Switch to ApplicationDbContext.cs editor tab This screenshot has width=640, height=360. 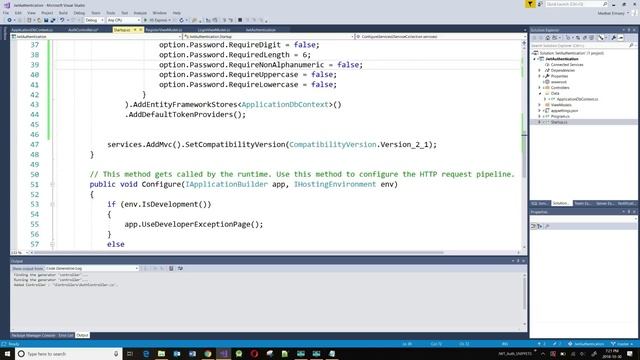32,30
